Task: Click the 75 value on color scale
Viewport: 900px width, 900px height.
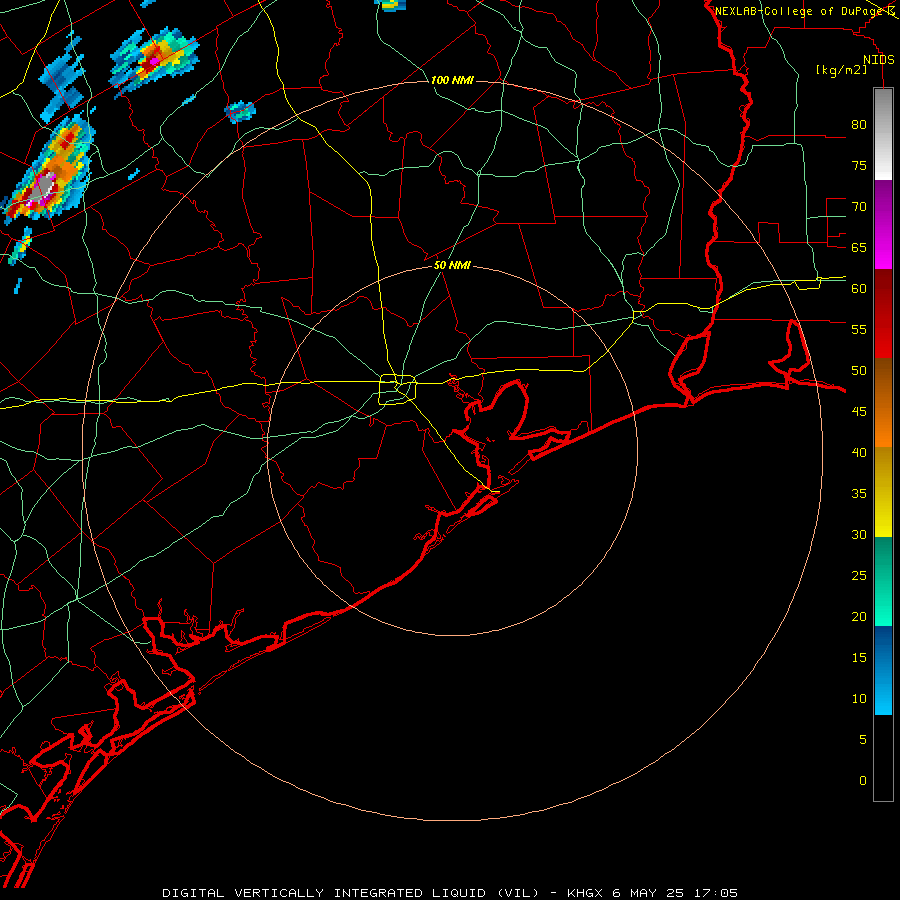Action: [859, 165]
